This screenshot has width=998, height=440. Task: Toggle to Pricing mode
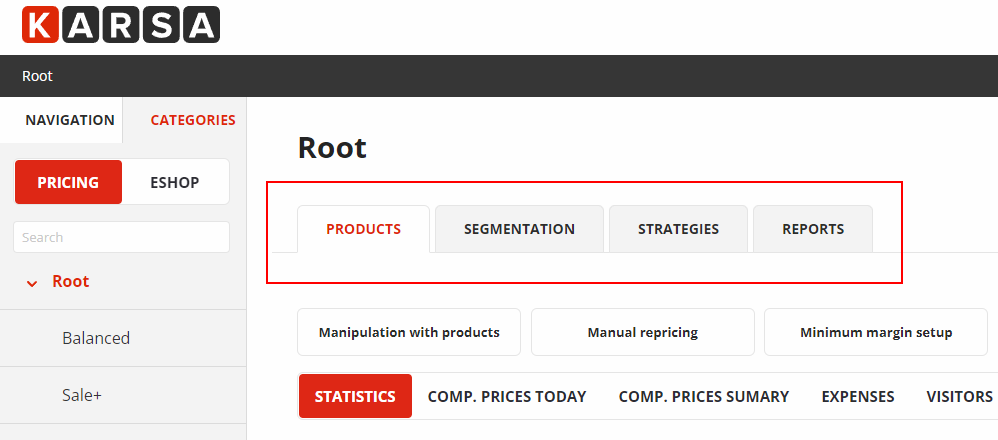point(68,182)
